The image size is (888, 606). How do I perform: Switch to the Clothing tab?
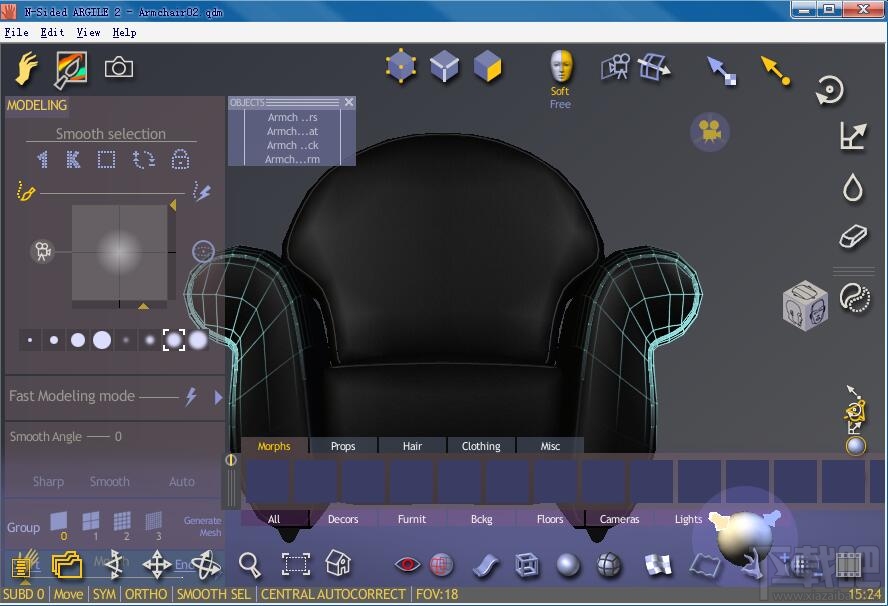tap(481, 446)
